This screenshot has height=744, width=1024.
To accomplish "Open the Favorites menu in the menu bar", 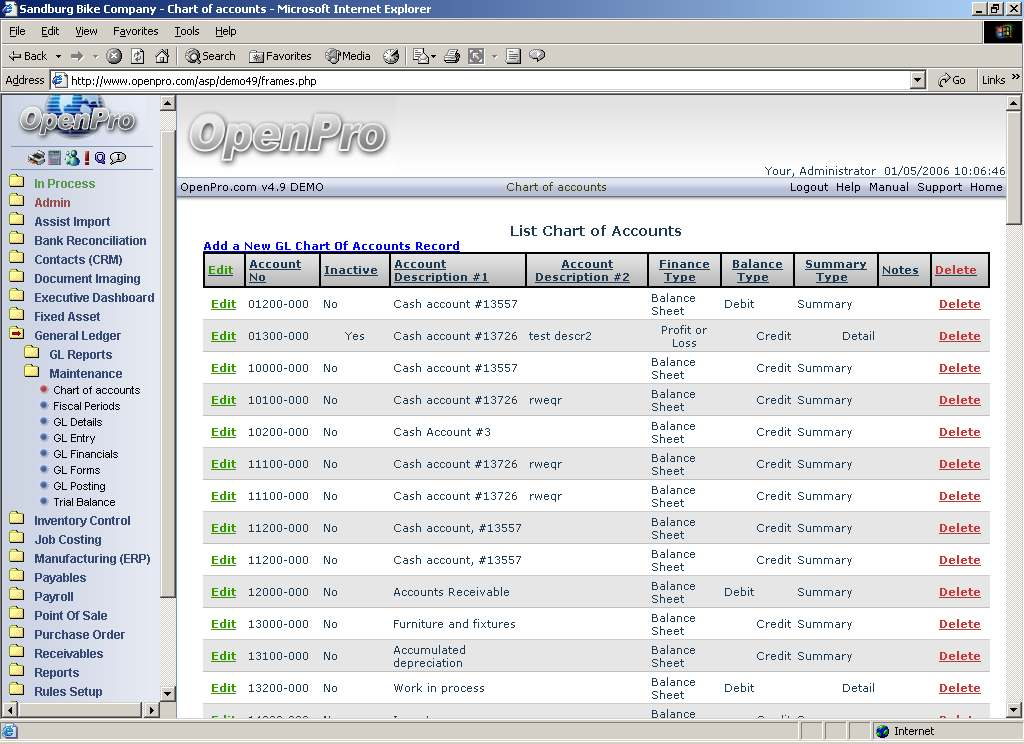I will [135, 31].
